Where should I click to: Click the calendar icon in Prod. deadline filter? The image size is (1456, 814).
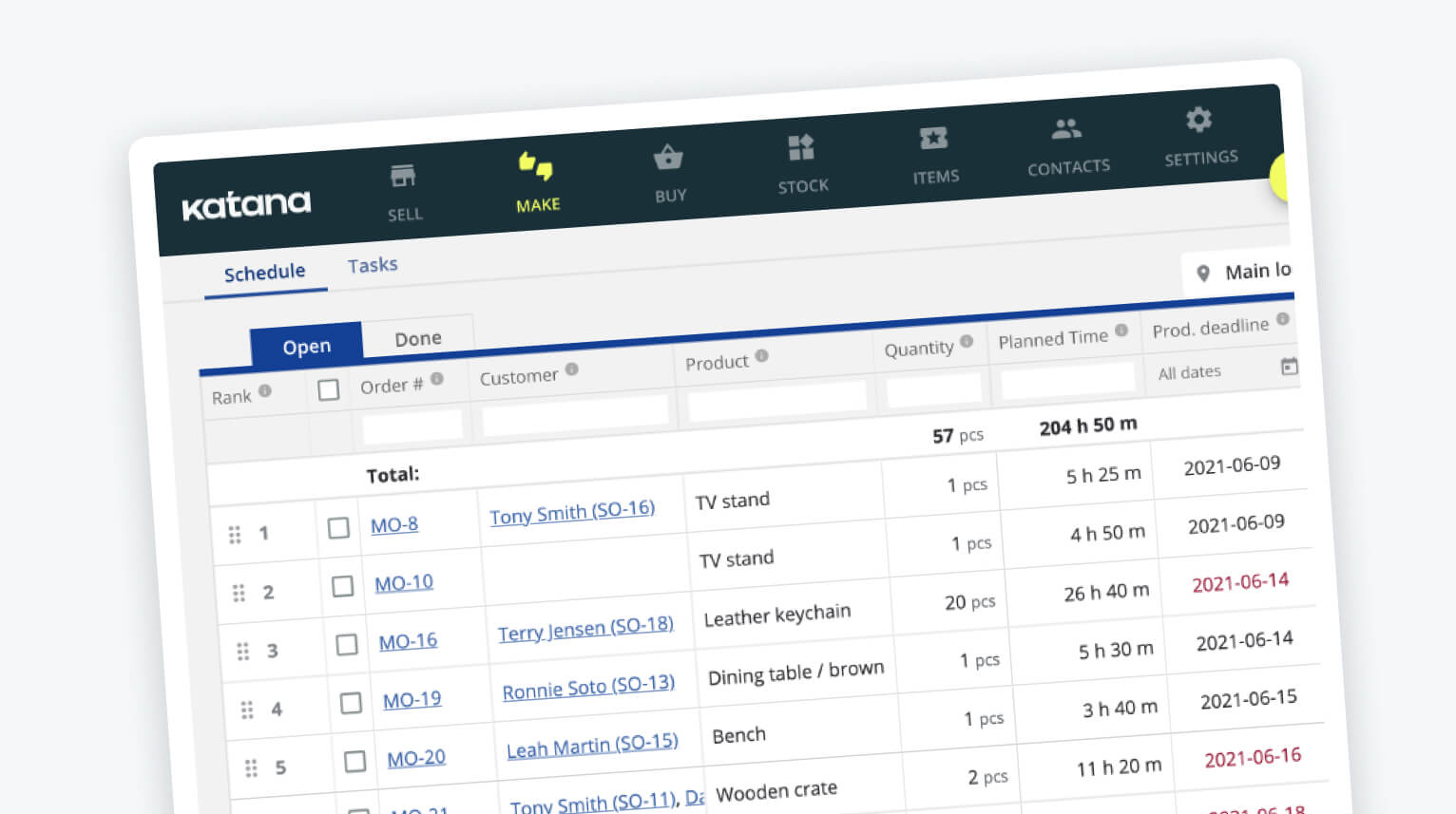[x=1289, y=367]
